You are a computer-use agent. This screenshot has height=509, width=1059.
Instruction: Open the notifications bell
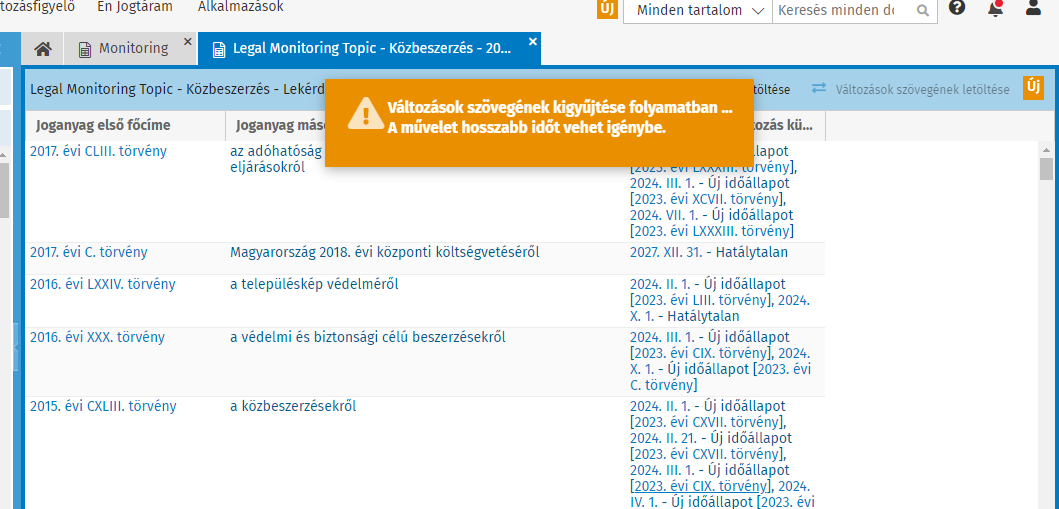pos(995,9)
